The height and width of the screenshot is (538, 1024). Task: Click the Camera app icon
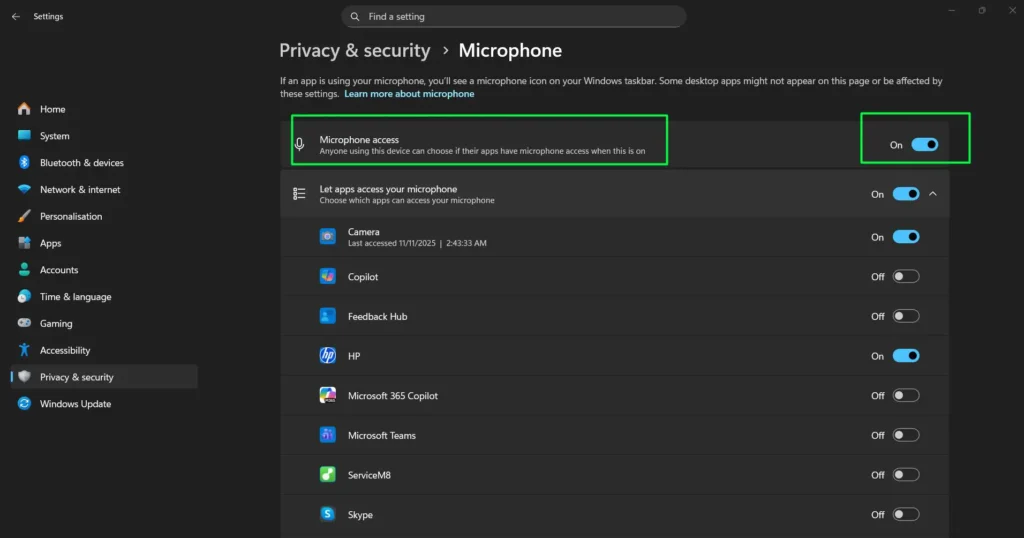(x=328, y=236)
